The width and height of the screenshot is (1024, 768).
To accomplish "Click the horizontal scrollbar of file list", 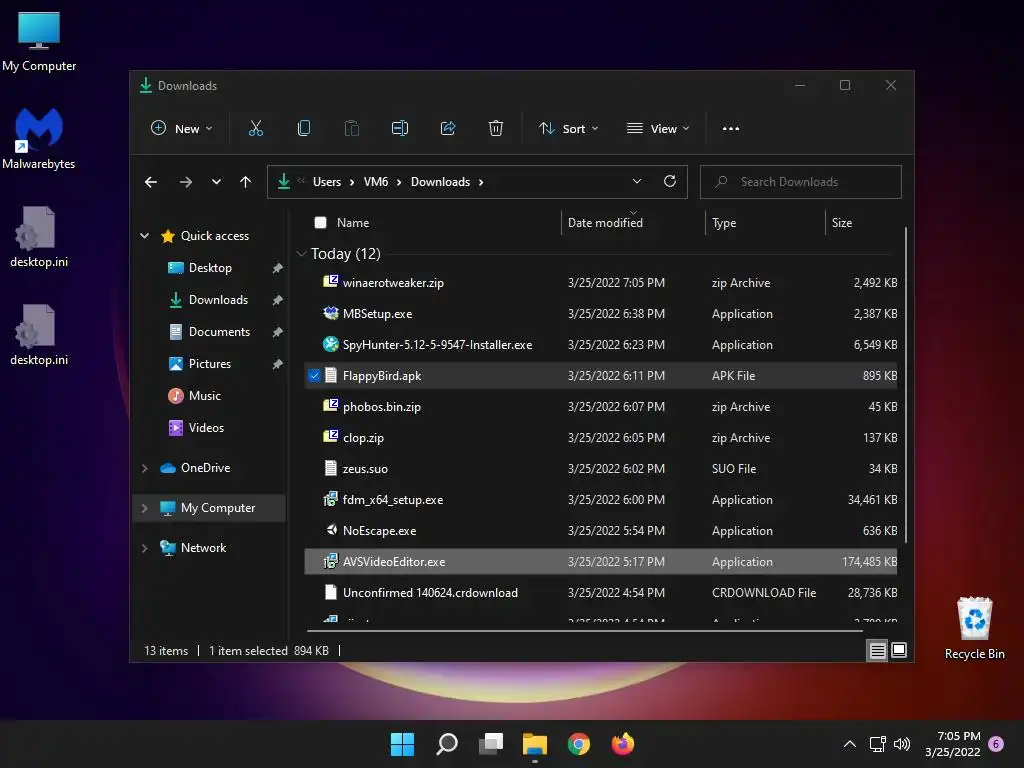I will tap(584, 631).
